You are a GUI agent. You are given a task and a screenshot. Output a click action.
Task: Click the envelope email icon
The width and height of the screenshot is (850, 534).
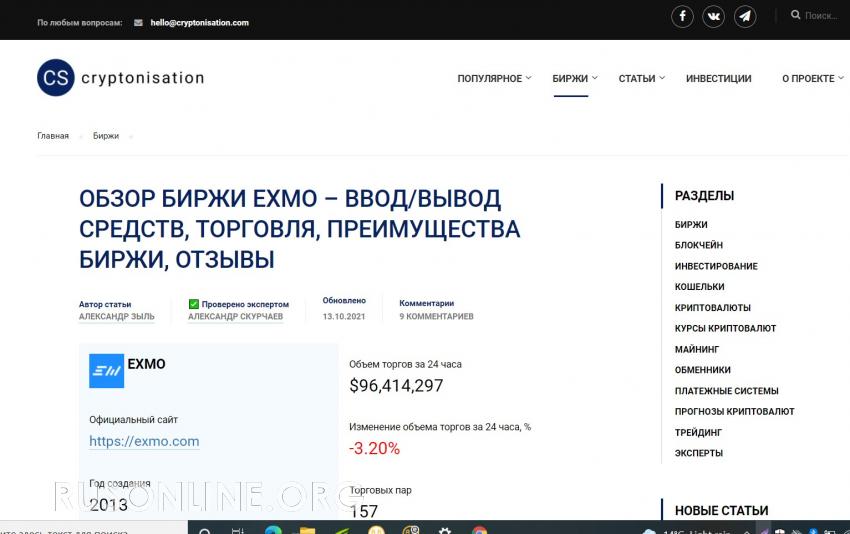point(138,23)
